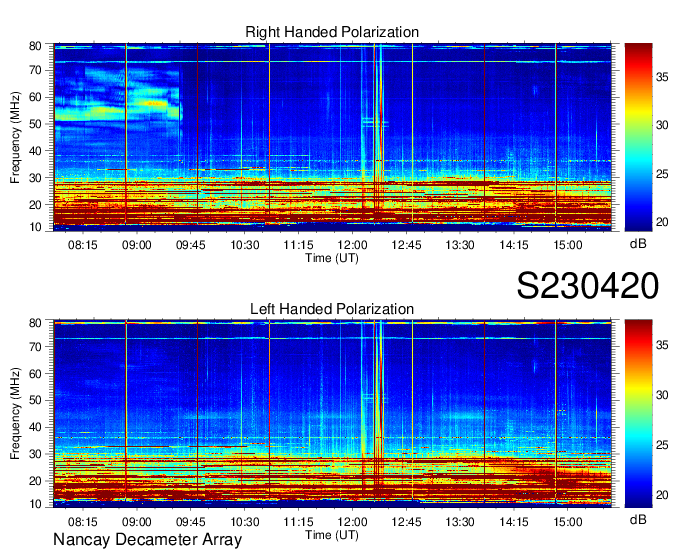This screenshot has height=552, width=680.
Task: Click the 09:00 time tick of bottom plot
Action: [x=137, y=522]
